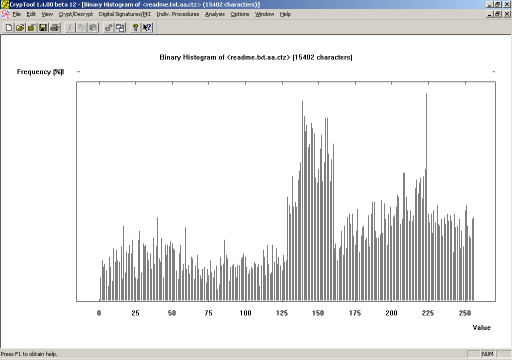Open the Window menu

(x=264, y=14)
